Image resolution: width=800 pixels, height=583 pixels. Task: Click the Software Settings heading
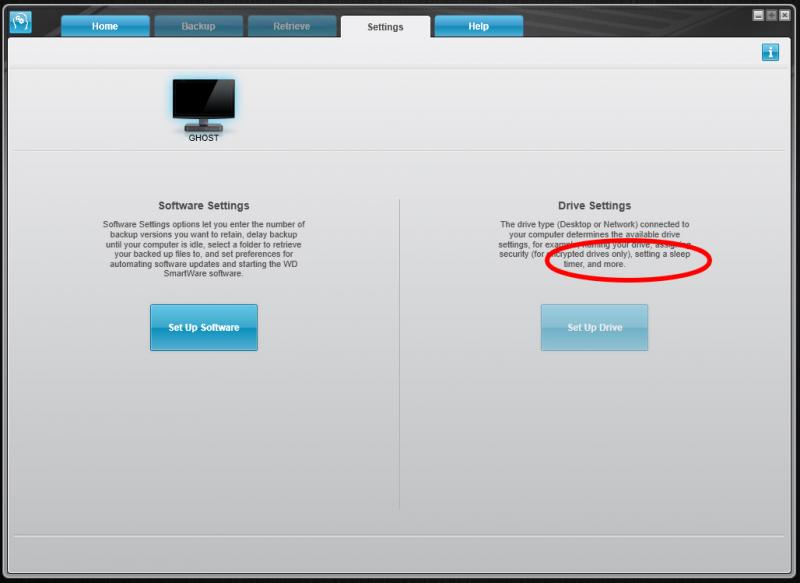(204, 206)
